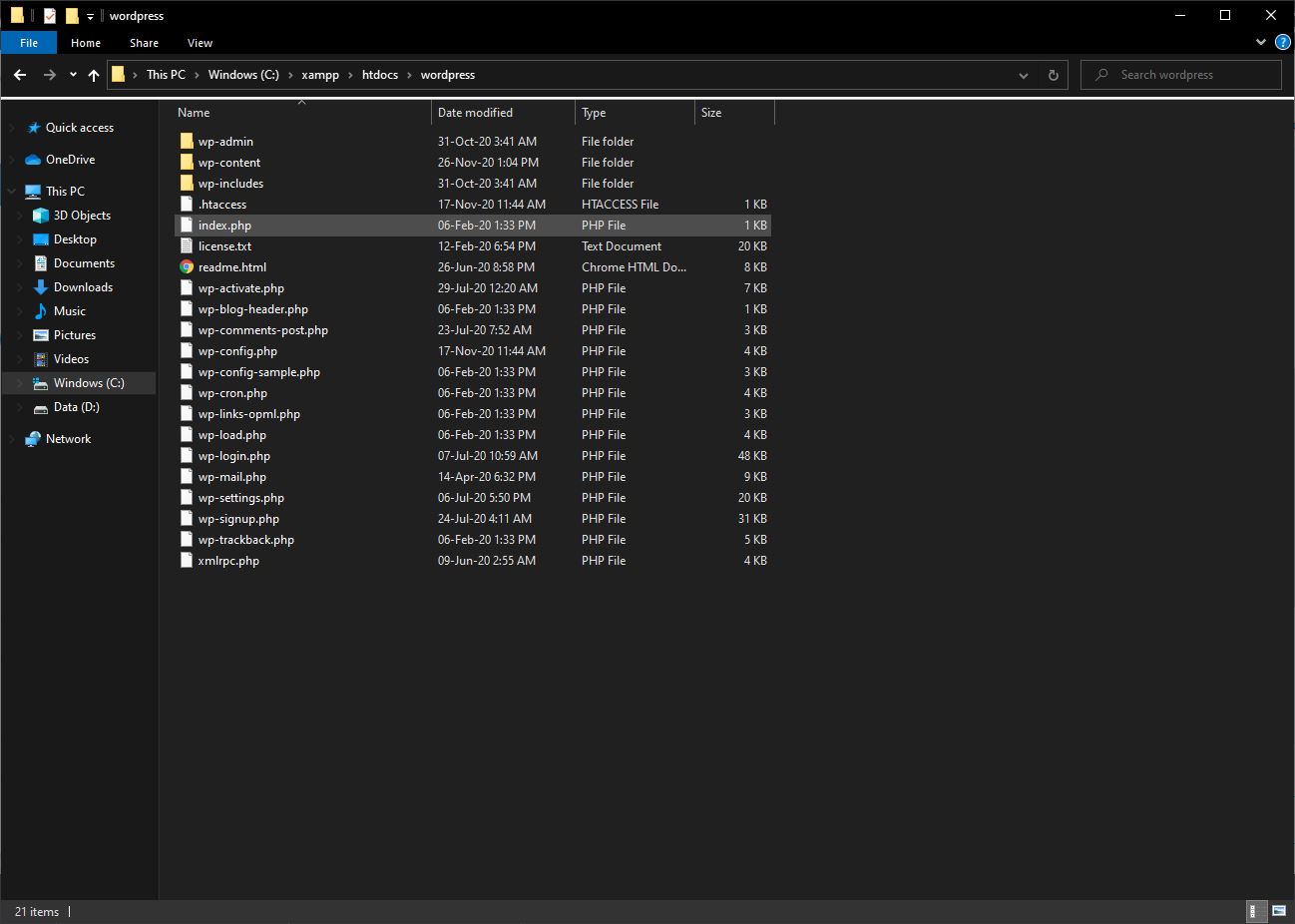
Task: Click the Back navigation arrow
Action: pyautogui.click(x=20, y=75)
